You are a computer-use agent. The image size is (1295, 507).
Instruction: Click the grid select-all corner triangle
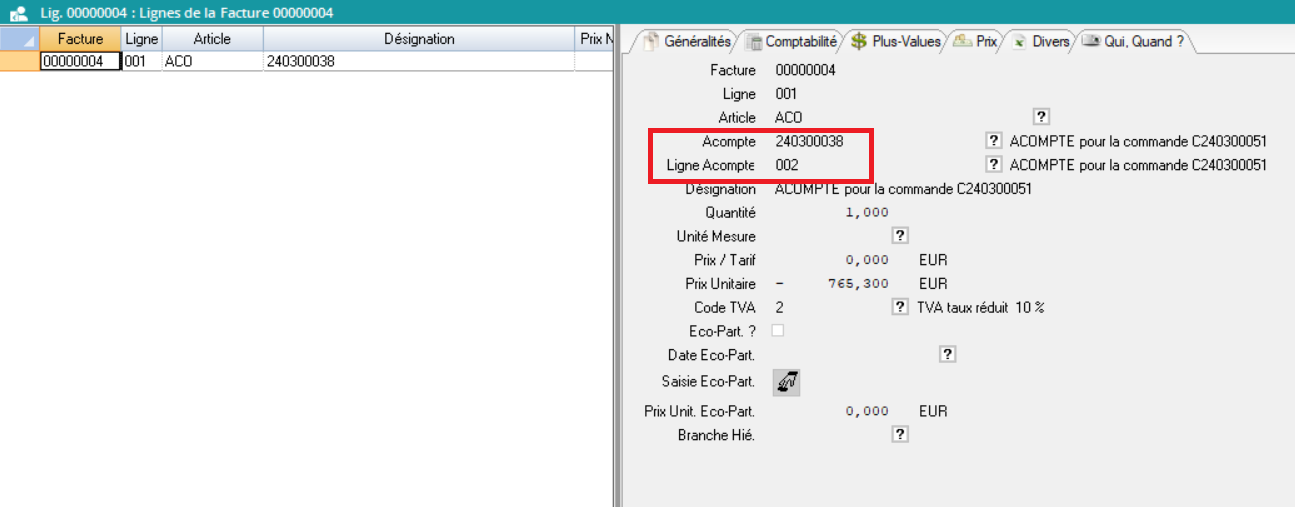[x=20, y=39]
